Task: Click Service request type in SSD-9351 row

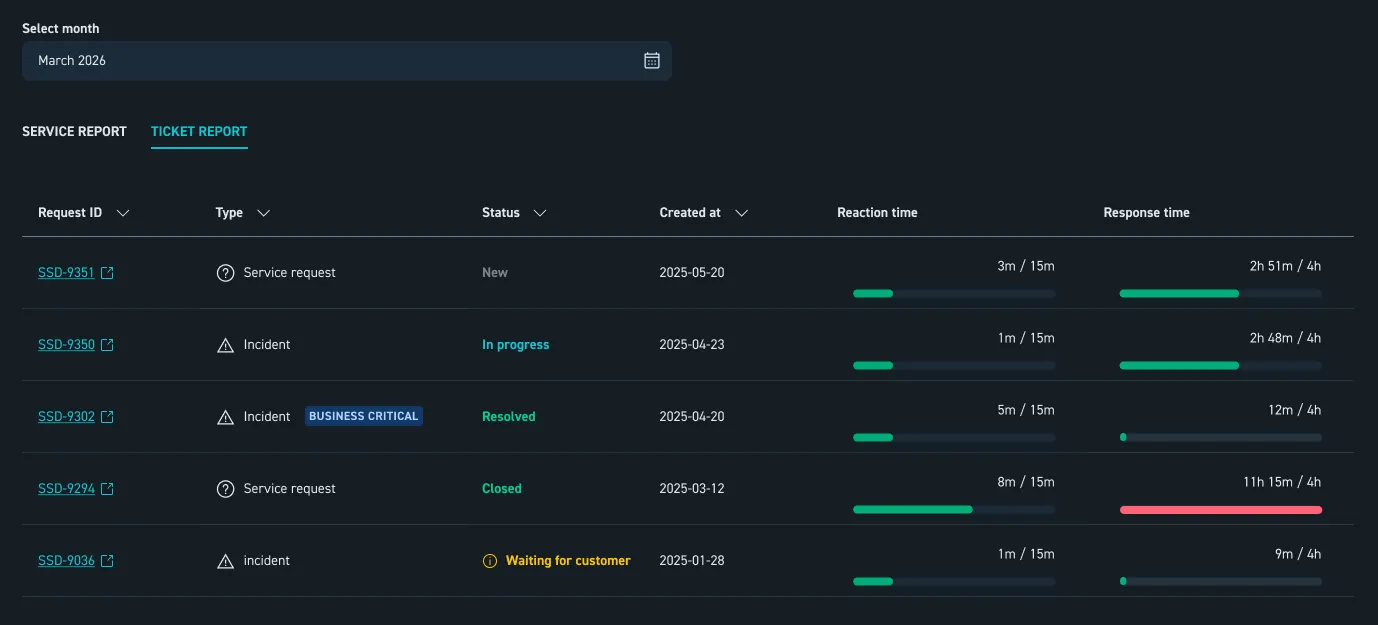Action: click(x=290, y=273)
